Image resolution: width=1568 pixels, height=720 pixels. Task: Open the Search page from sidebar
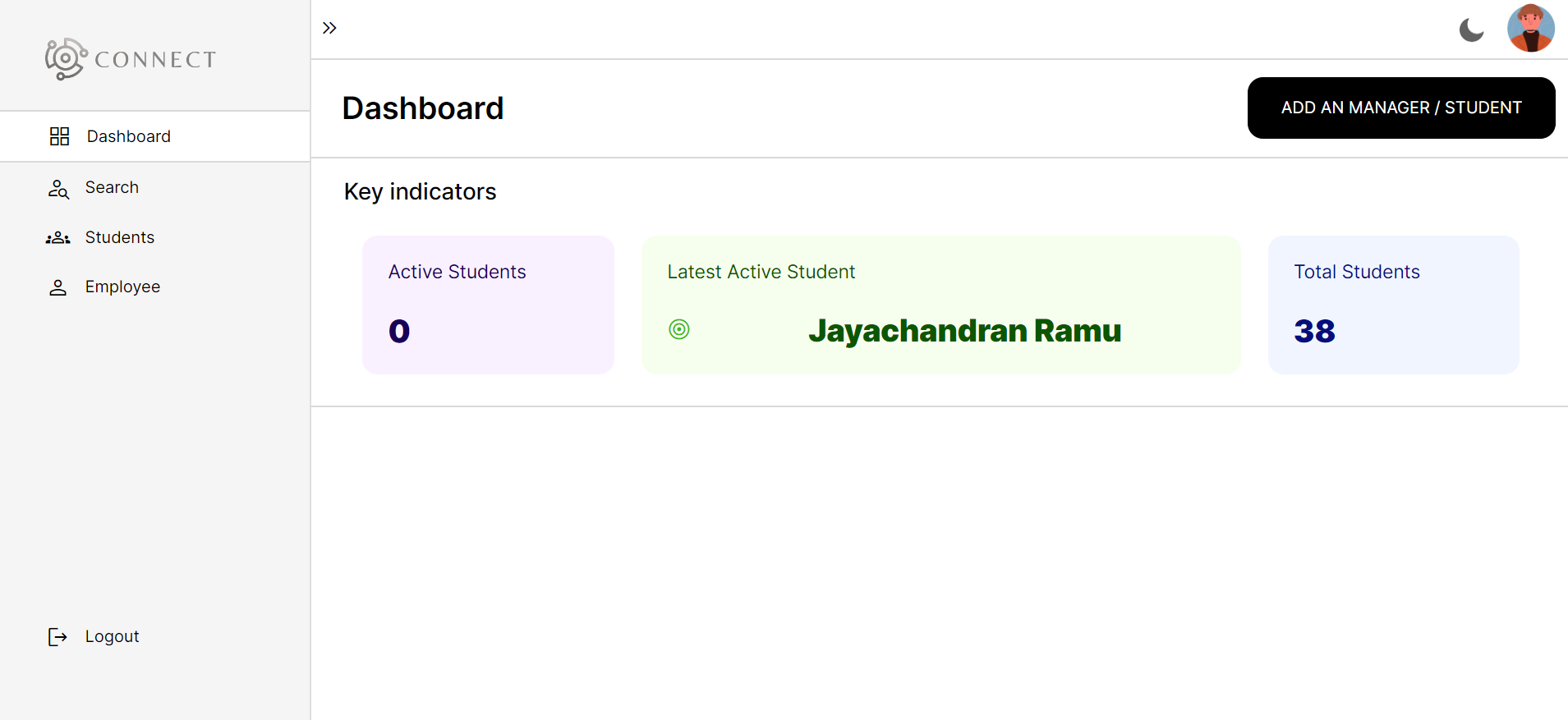[112, 187]
